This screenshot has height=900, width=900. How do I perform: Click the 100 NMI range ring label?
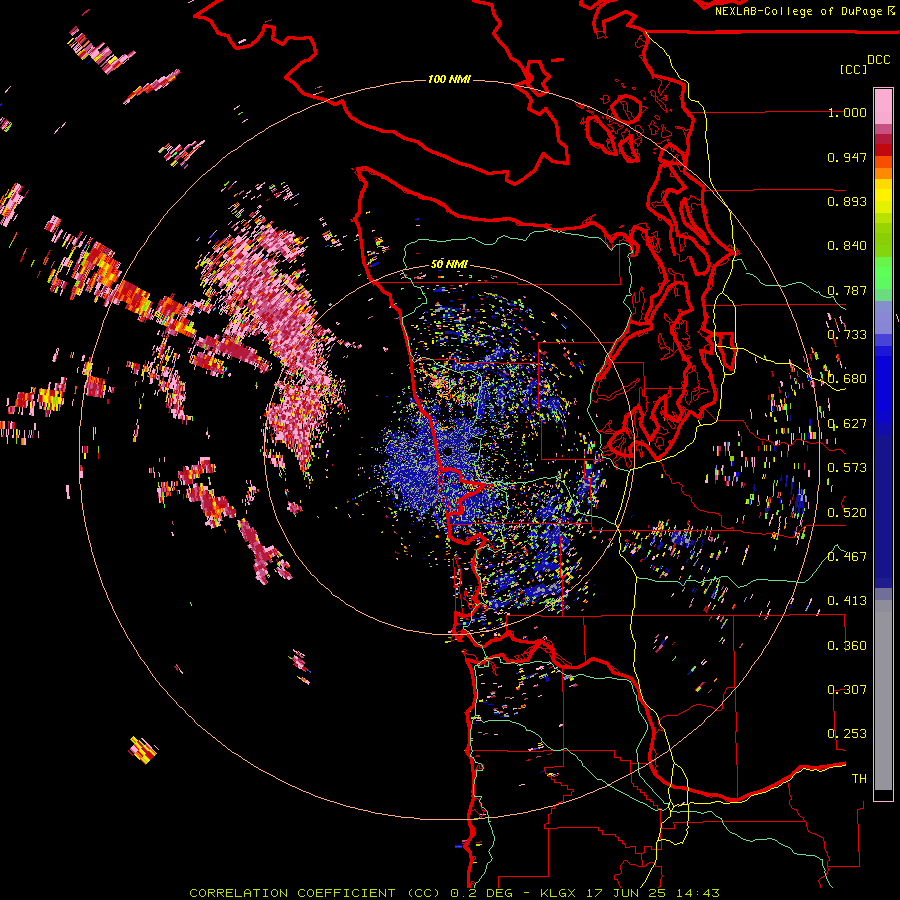click(449, 79)
